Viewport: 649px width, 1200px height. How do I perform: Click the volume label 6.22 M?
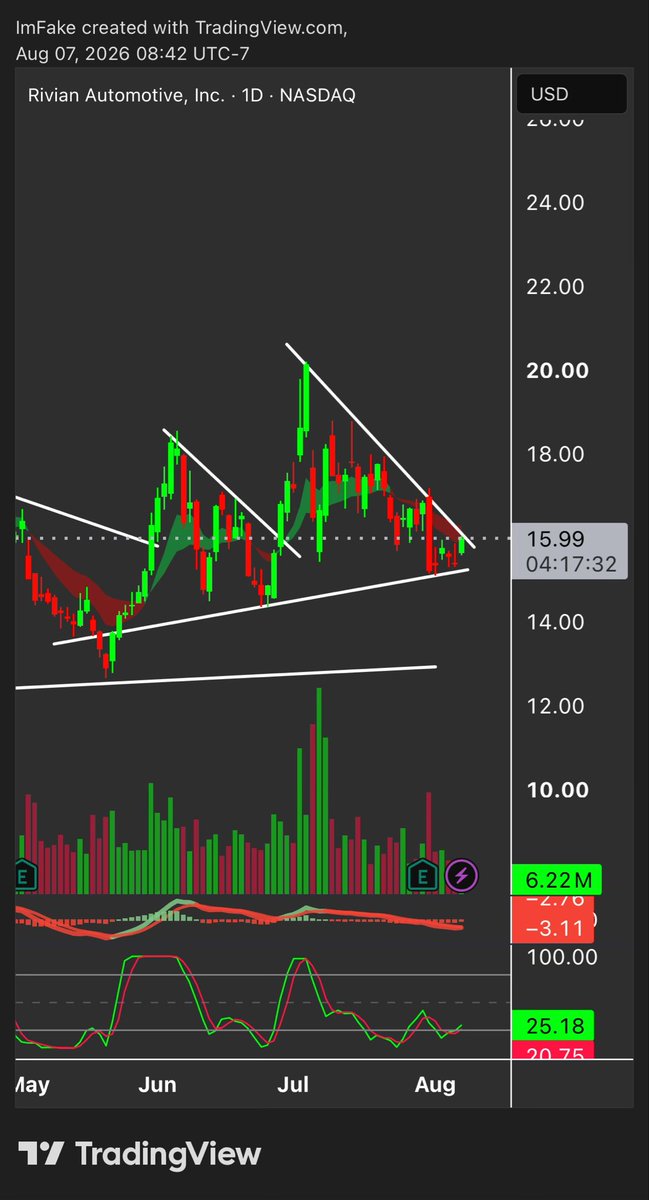pos(555,880)
